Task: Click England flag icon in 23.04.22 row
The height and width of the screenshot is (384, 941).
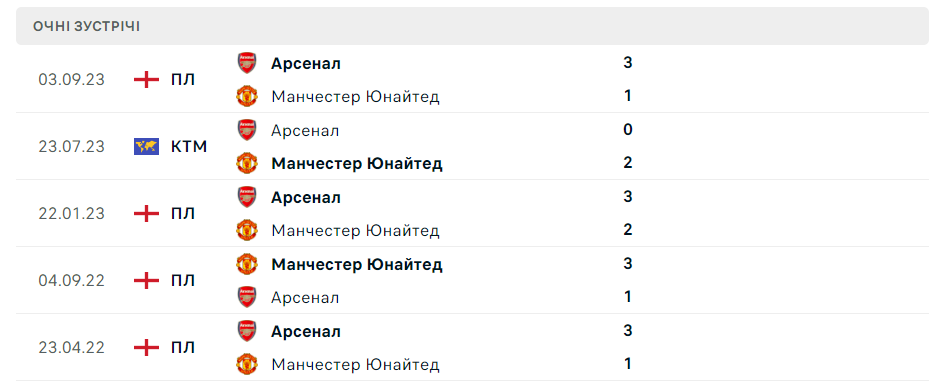Action: (146, 347)
